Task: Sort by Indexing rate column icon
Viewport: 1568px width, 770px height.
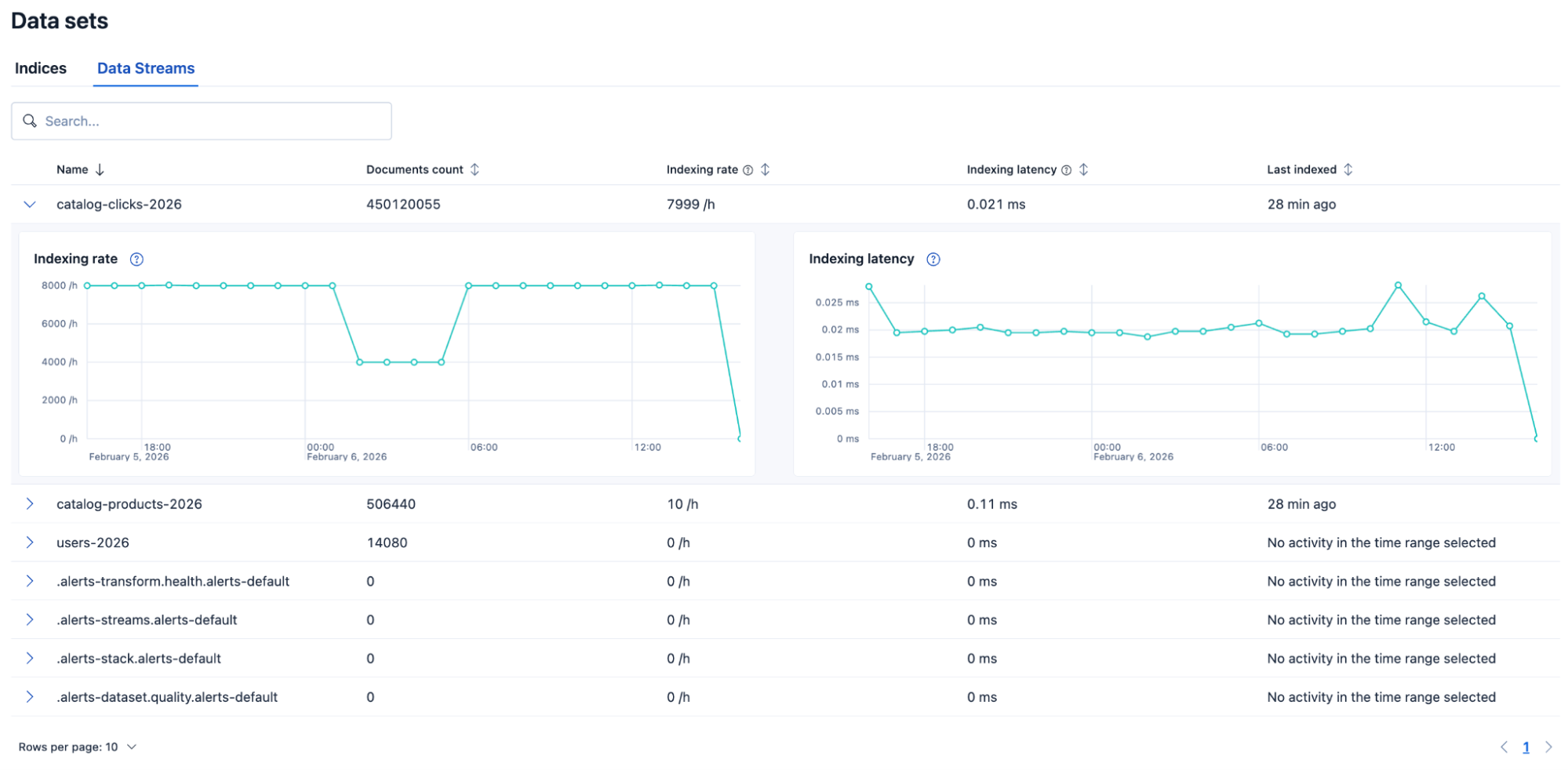Action: pos(766,169)
